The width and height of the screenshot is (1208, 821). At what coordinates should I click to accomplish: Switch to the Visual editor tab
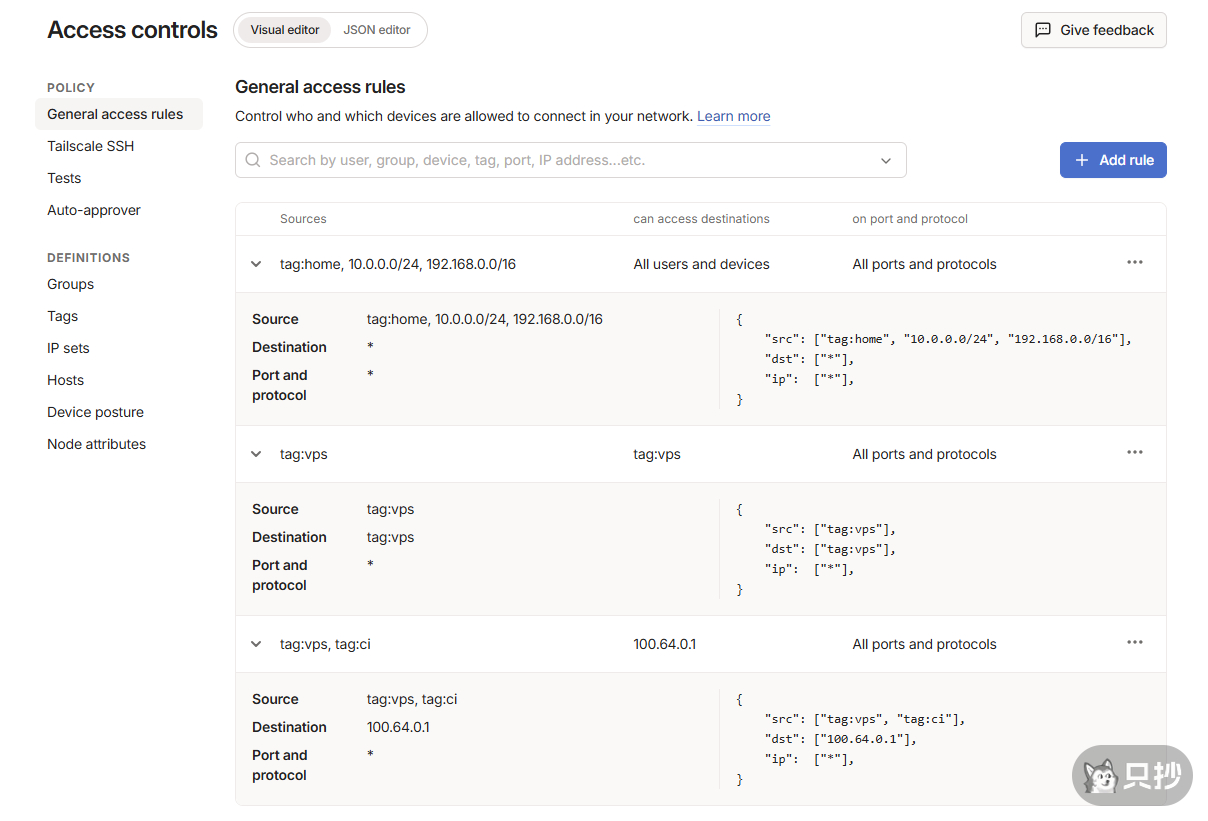pos(285,30)
